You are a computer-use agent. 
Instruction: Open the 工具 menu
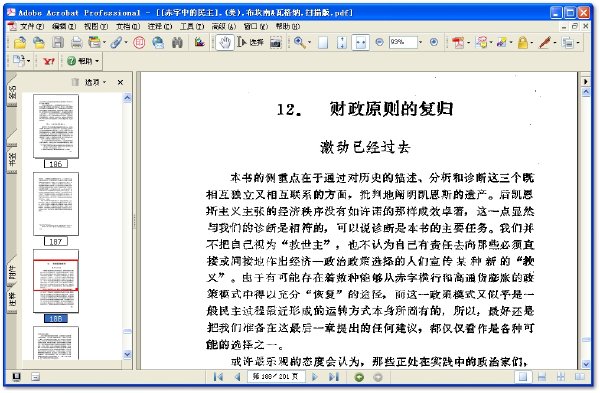192,26
